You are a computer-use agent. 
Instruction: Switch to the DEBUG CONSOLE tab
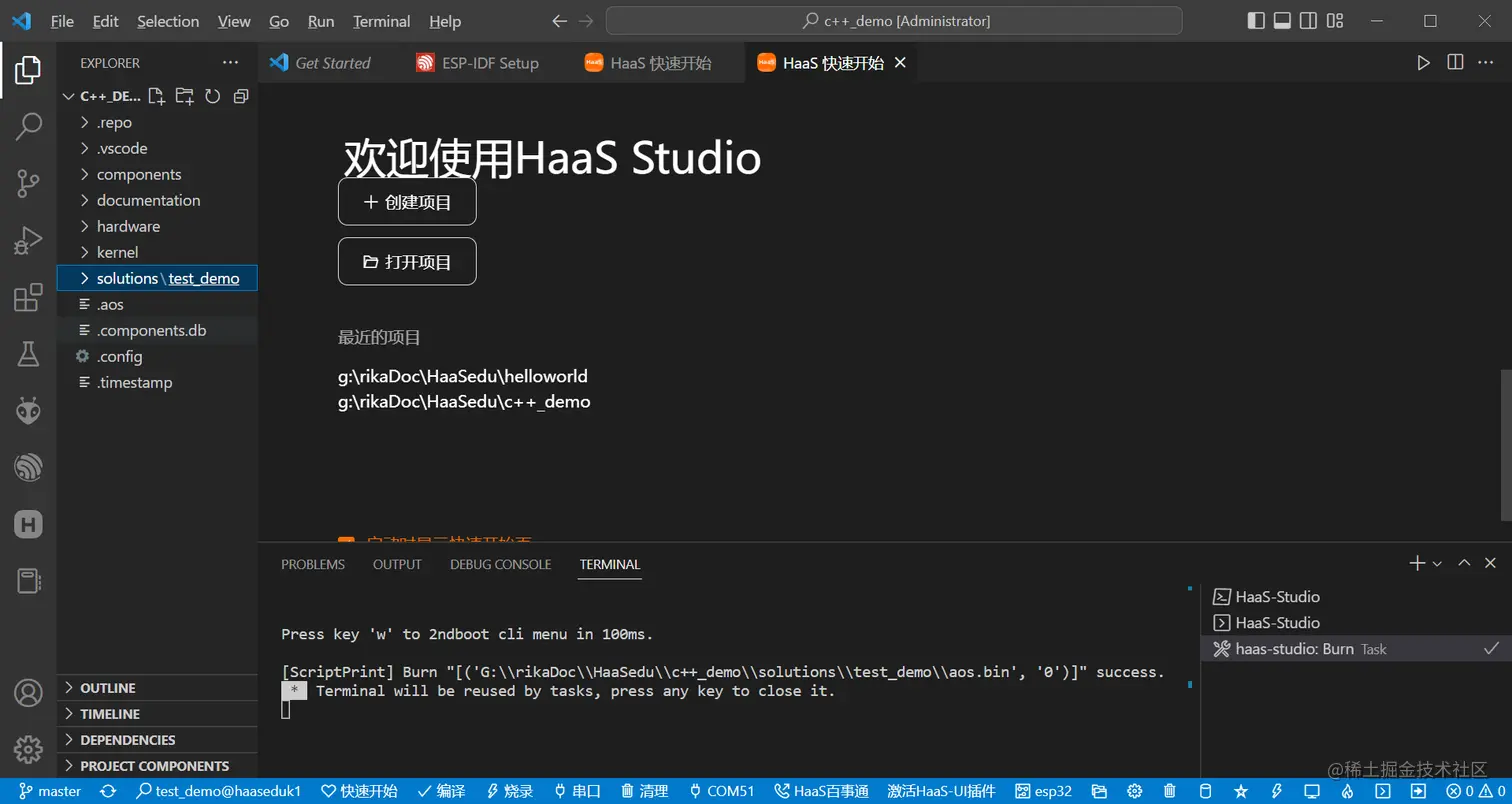tap(500, 565)
